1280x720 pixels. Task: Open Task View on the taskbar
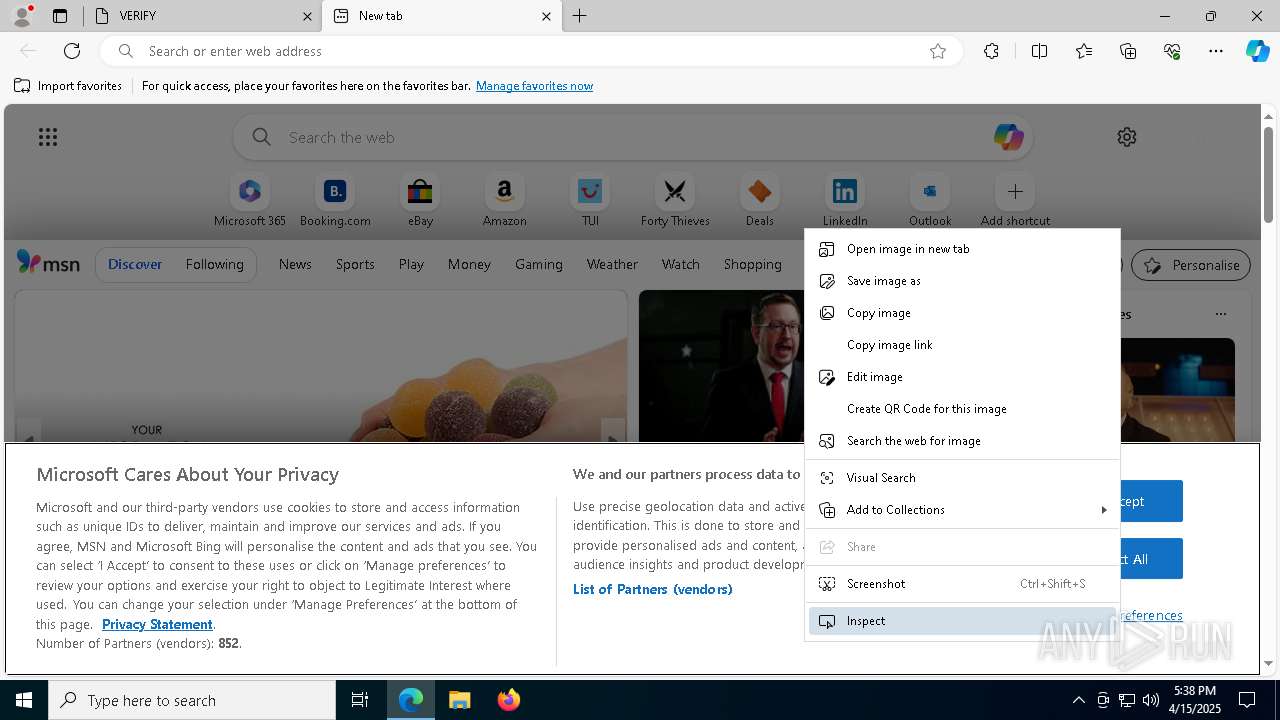[x=360, y=700]
